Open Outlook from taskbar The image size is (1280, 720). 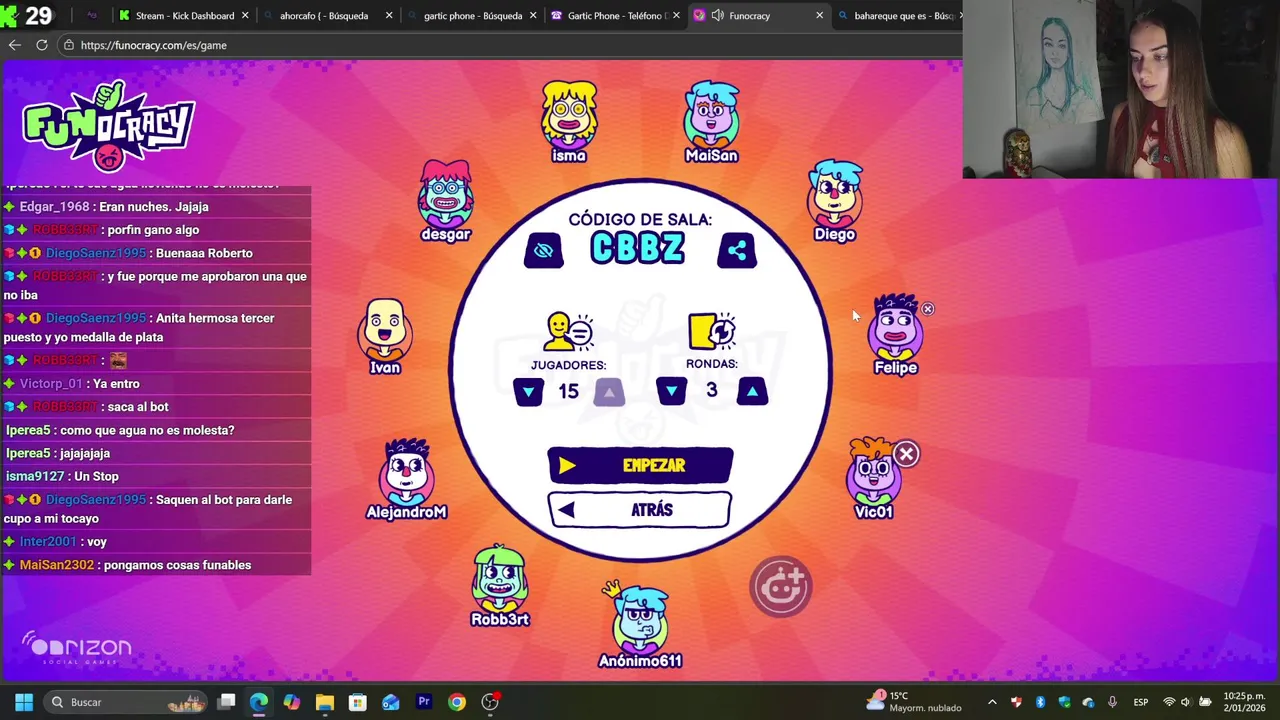pyautogui.click(x=390, y=702)
